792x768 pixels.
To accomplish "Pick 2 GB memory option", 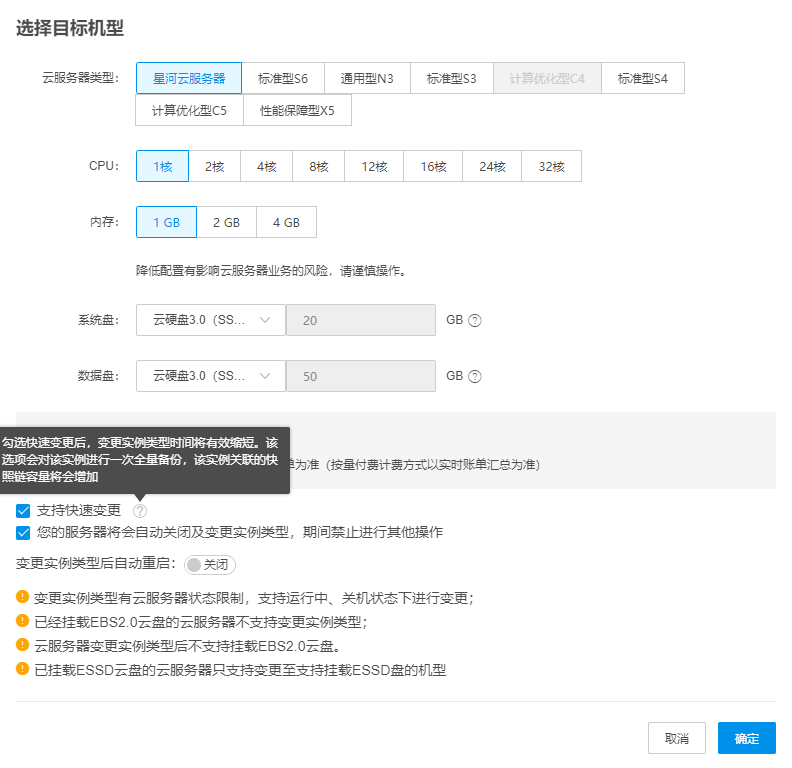I will click(x=226, y=223).
